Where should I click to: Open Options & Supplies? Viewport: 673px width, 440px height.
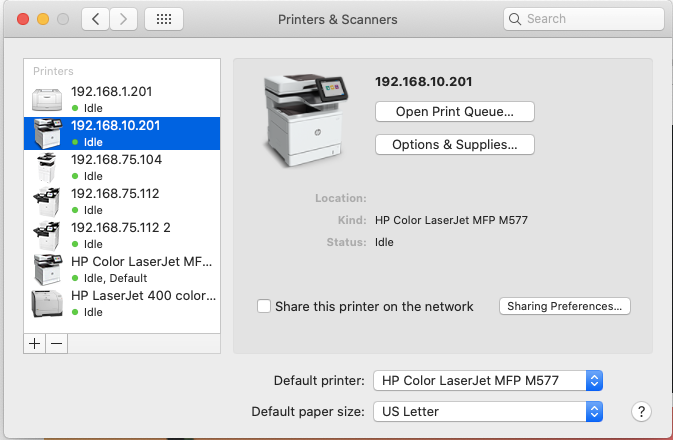tap(454, 145)
